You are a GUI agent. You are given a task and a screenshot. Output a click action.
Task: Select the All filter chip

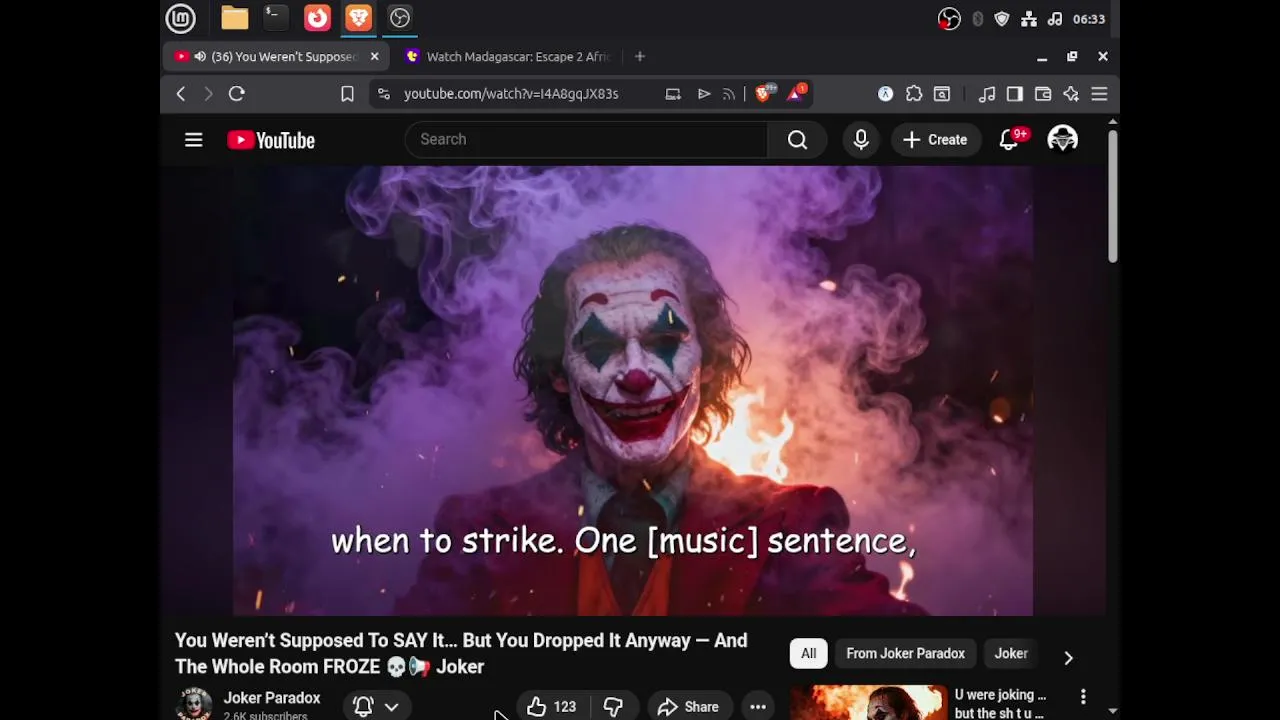808,654
